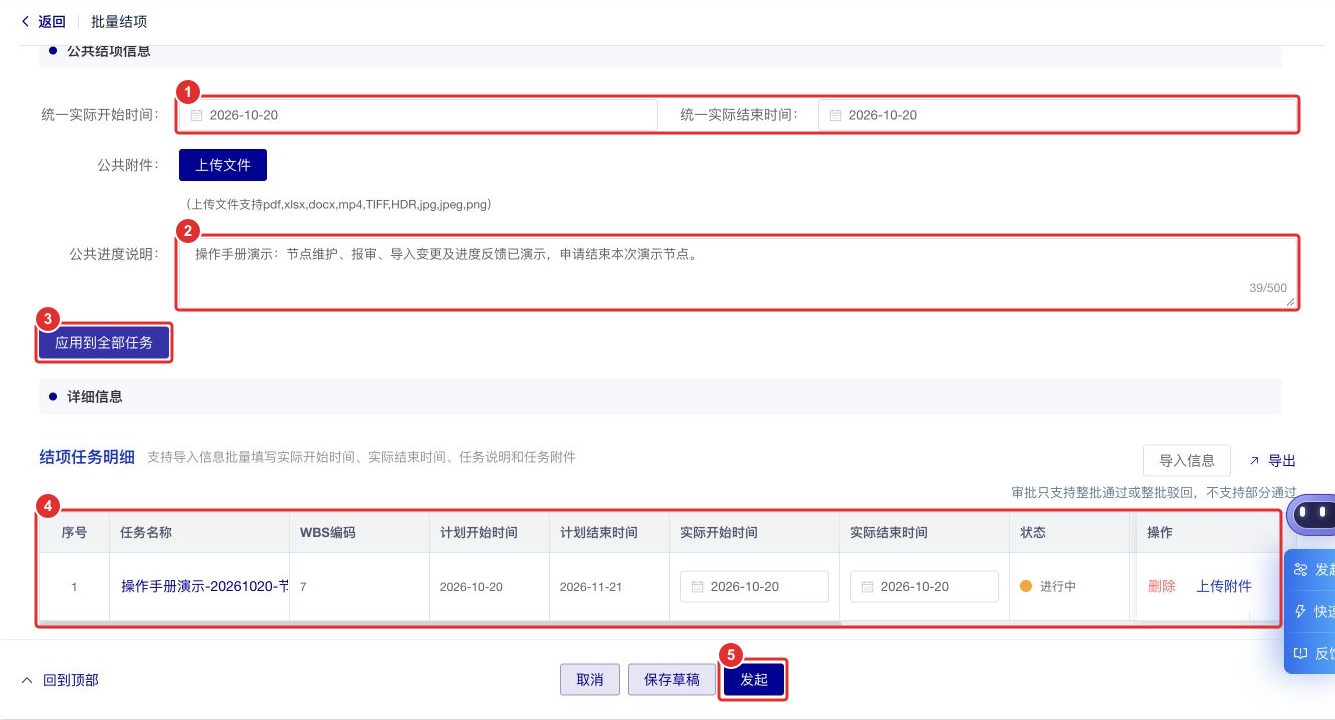
Task: Open the task link 操作手册演示-20261020
Action: tap(204, 586)
